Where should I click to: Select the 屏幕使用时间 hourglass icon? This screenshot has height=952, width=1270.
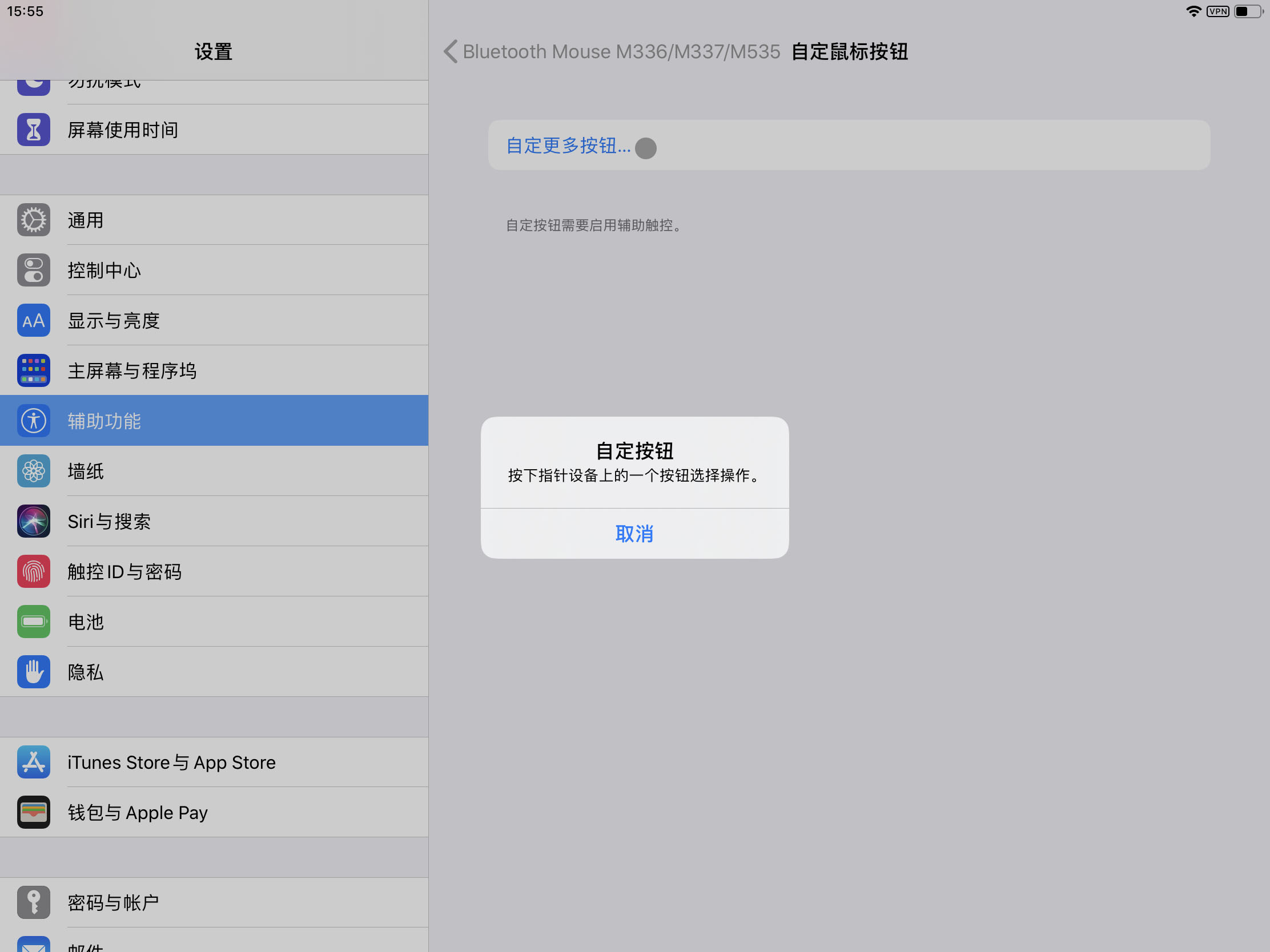click(x=33, y=130)
